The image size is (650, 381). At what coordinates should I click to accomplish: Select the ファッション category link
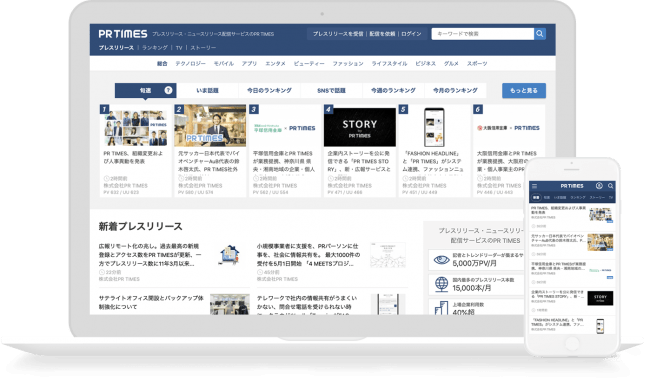point(348,63)
